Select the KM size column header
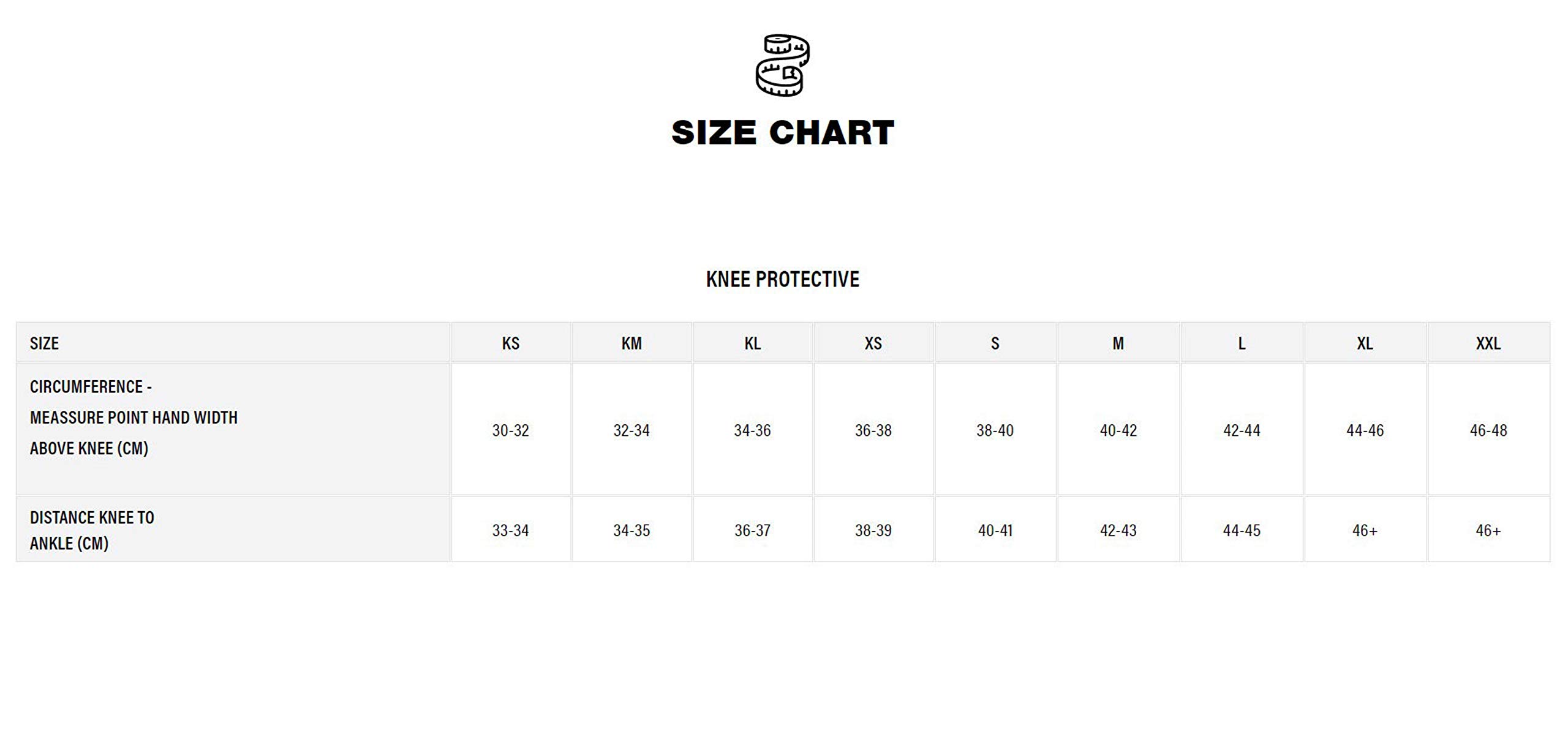 point(631,343)
